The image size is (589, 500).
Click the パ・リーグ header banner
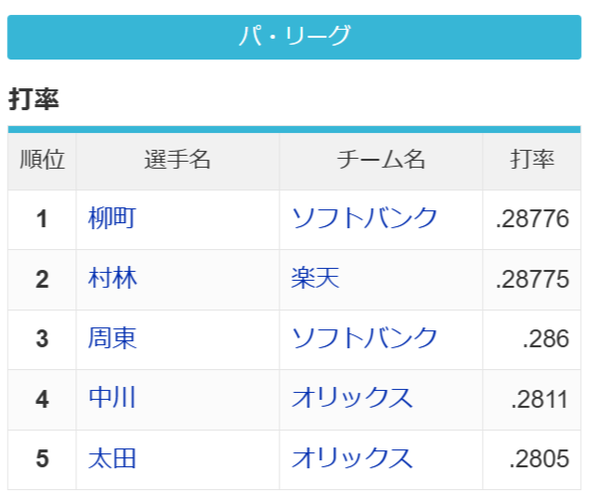pos(294,37)
